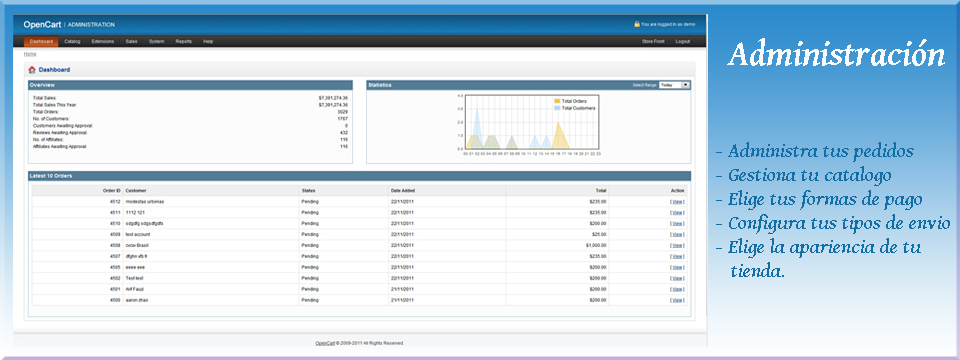Open the Select Range dropdown showing Today

tap(674, 85)
